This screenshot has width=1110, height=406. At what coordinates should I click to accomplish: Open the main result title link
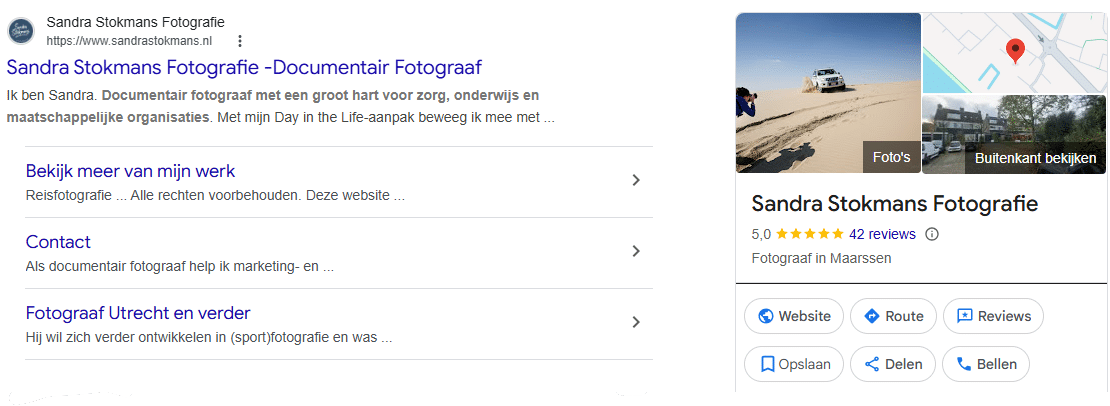244,68
